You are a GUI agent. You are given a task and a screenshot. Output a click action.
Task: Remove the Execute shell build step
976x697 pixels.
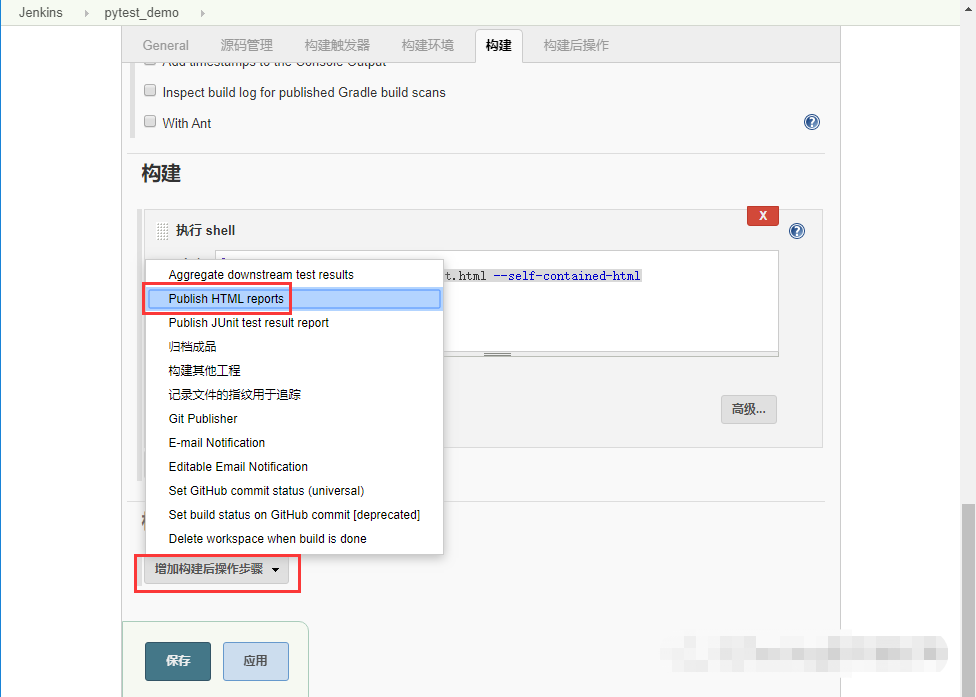tap(762, 216)
